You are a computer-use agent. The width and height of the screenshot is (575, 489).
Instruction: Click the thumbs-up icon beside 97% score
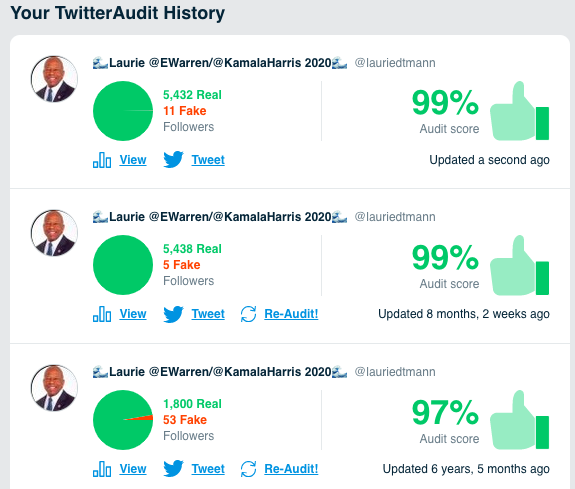click(x=520, y=420)
